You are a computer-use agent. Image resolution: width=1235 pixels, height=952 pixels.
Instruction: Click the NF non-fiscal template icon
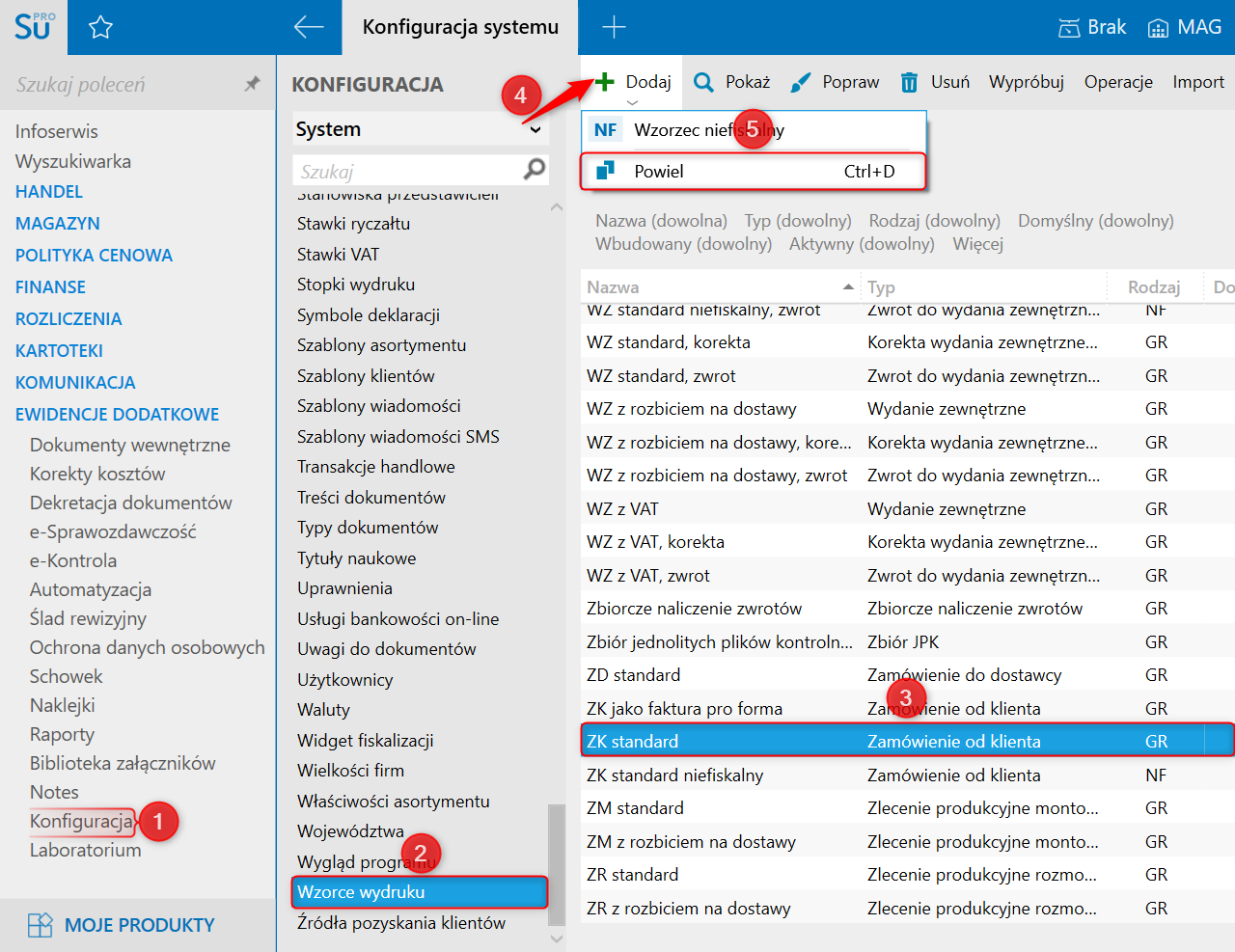[606, 130]
